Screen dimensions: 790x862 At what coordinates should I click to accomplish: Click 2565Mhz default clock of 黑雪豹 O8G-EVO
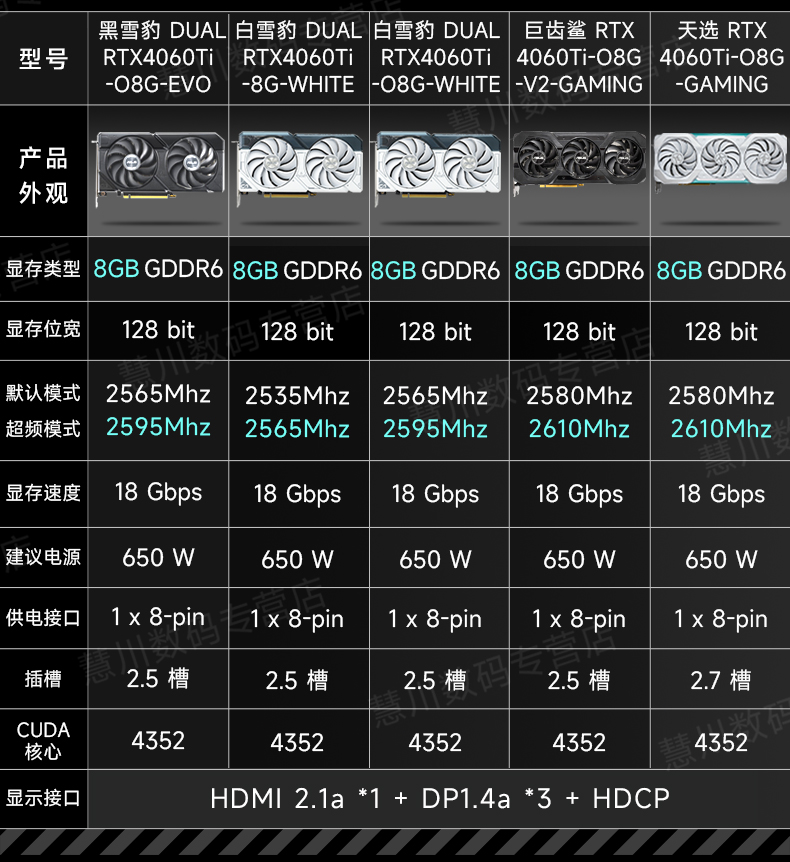coord(158,394)
